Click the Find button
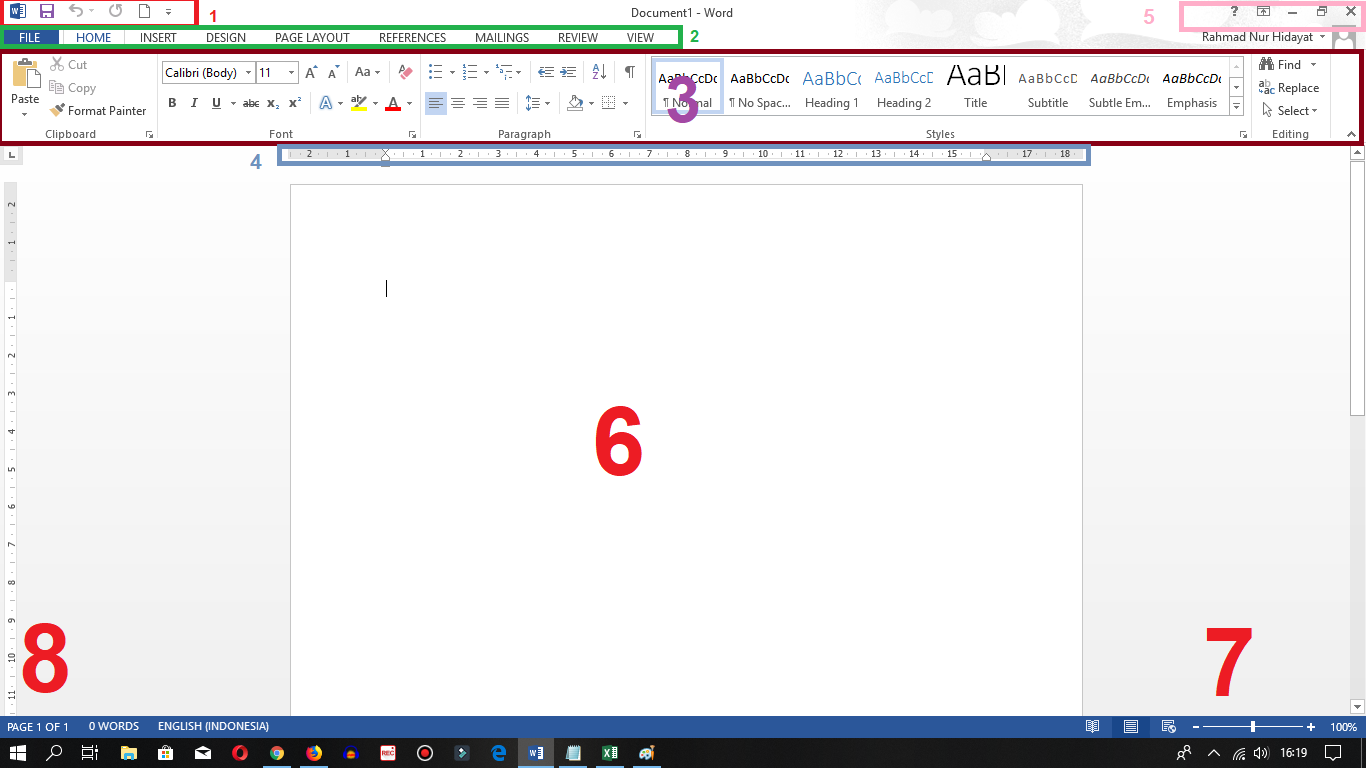Image resolution: width=1366 pixels, height=768 pixels. coord(1281,65)
